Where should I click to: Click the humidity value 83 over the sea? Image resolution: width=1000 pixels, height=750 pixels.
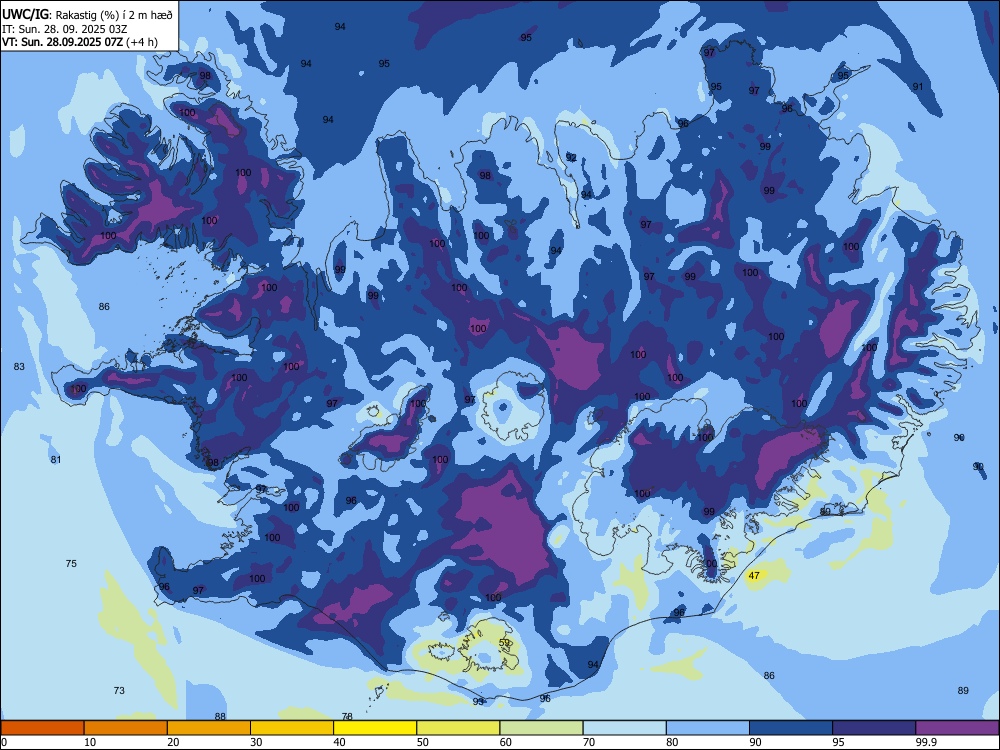point(19,366)
